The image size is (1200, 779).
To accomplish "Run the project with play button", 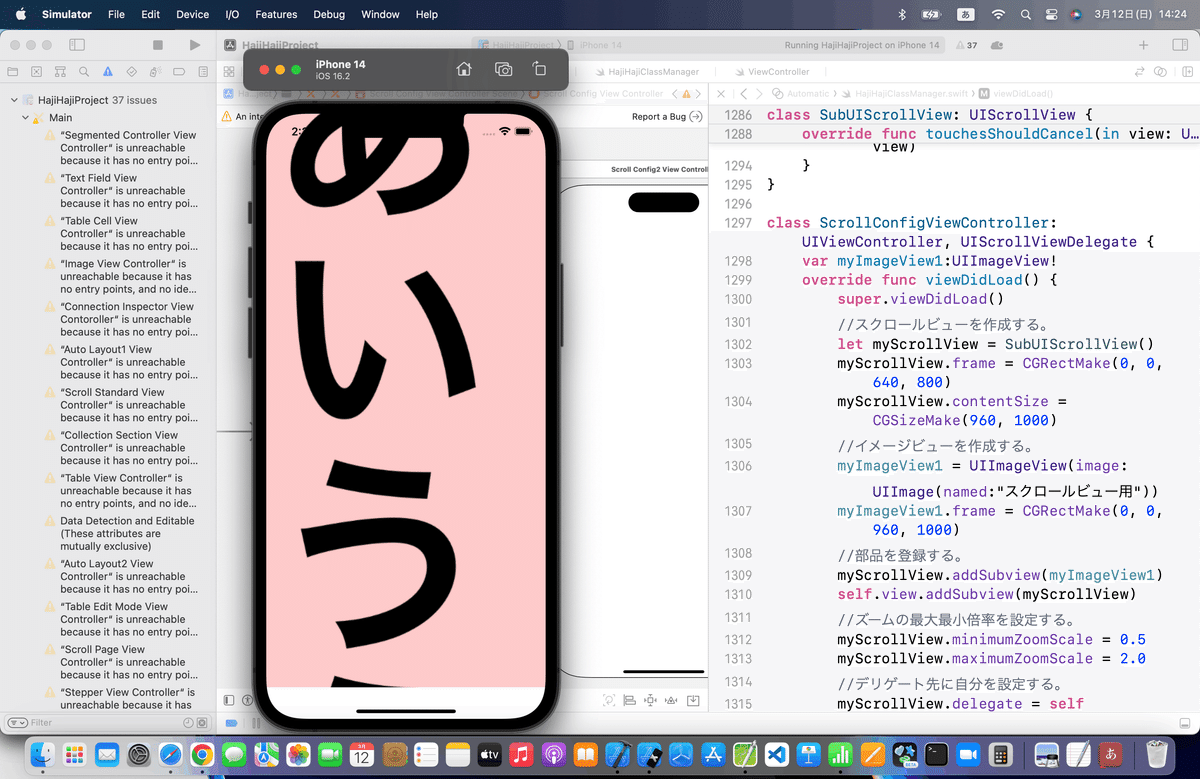I will 194,45.
